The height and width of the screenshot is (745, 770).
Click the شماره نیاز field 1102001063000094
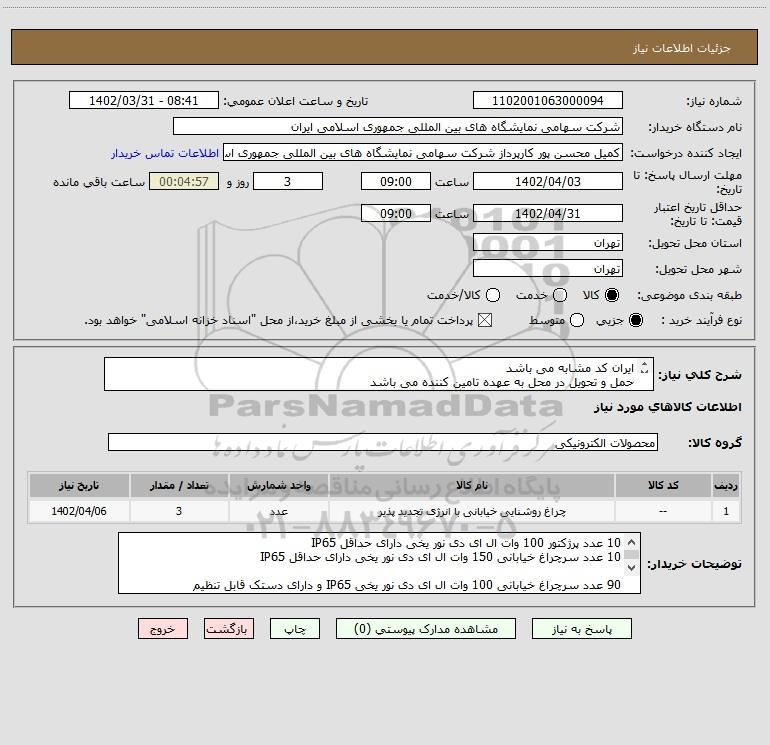548,100
